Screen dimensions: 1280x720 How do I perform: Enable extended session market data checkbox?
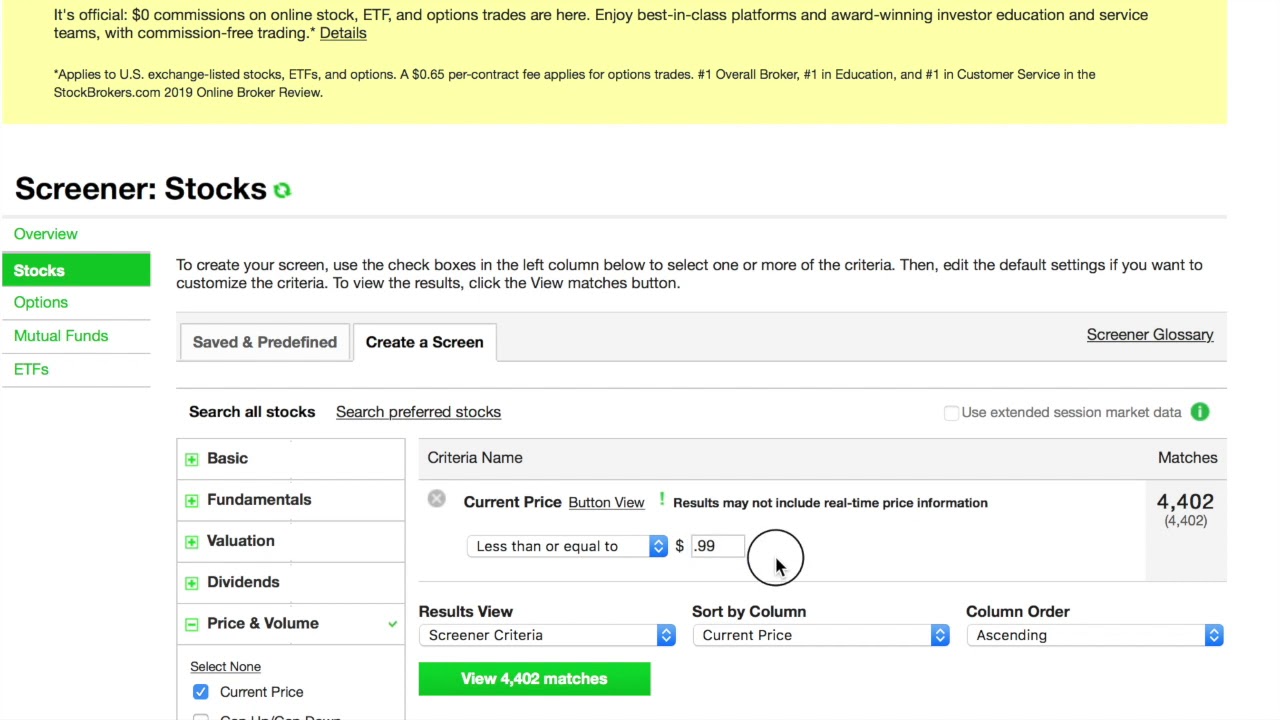coord(951,413)
